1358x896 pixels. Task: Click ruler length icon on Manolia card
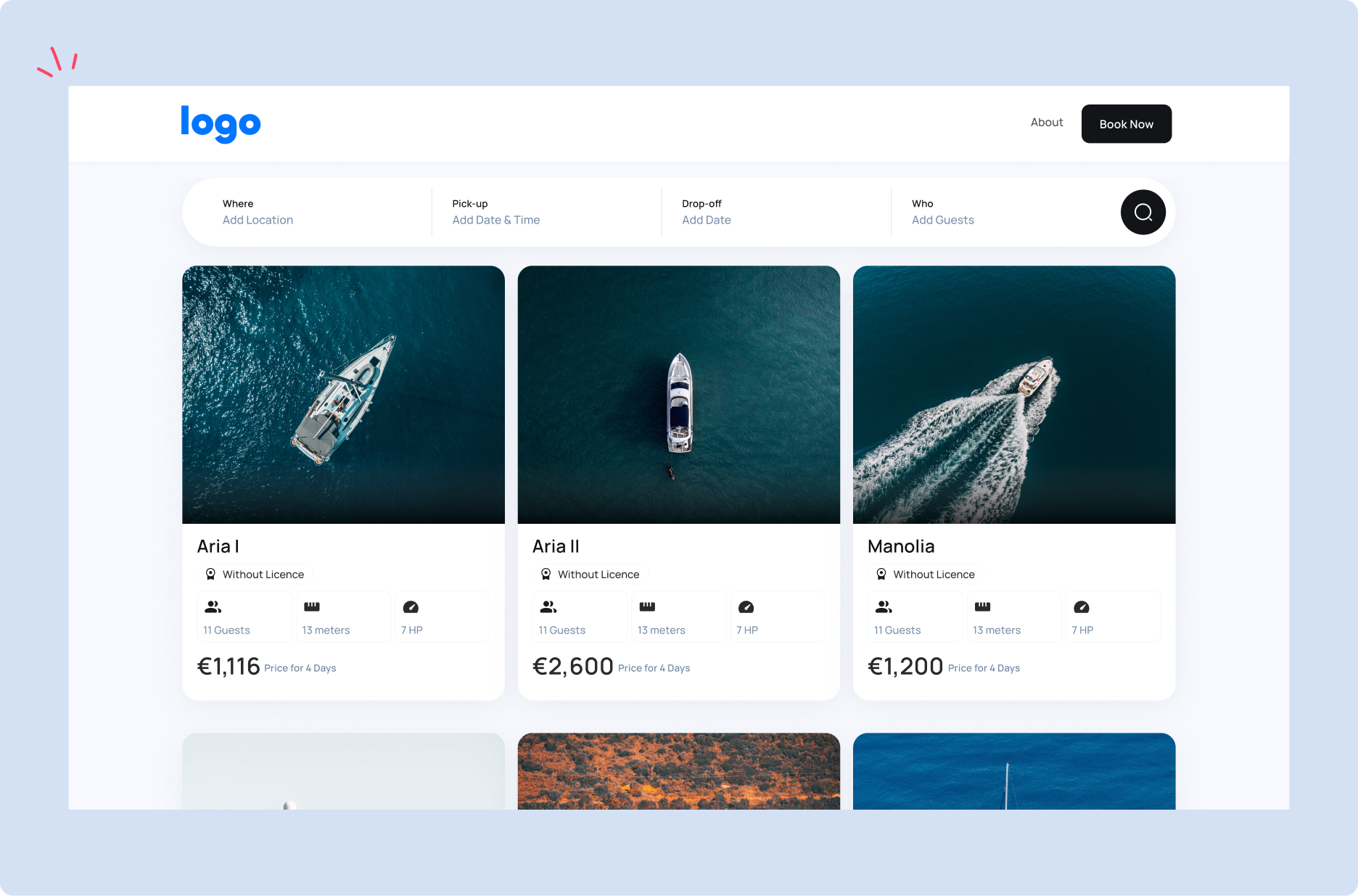tap(982, 607)
